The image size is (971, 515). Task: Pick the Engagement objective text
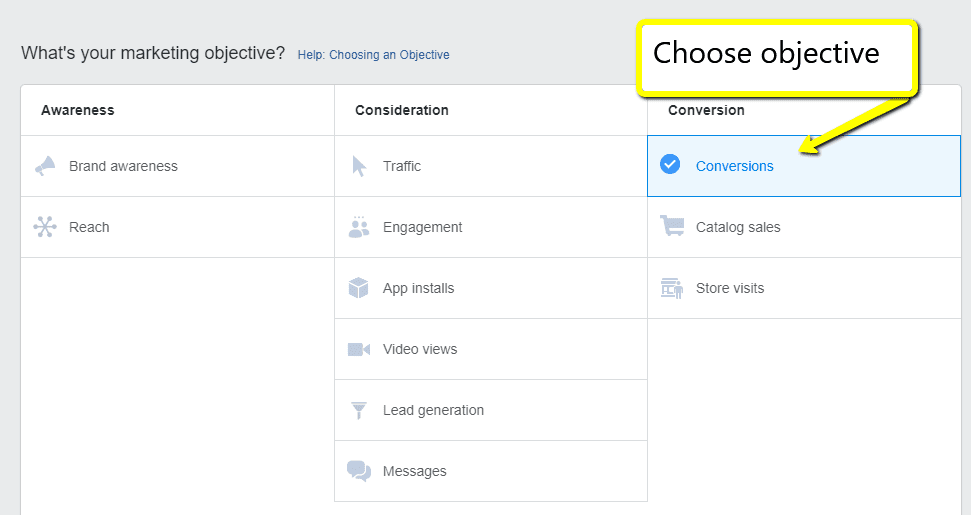point(422,227)
